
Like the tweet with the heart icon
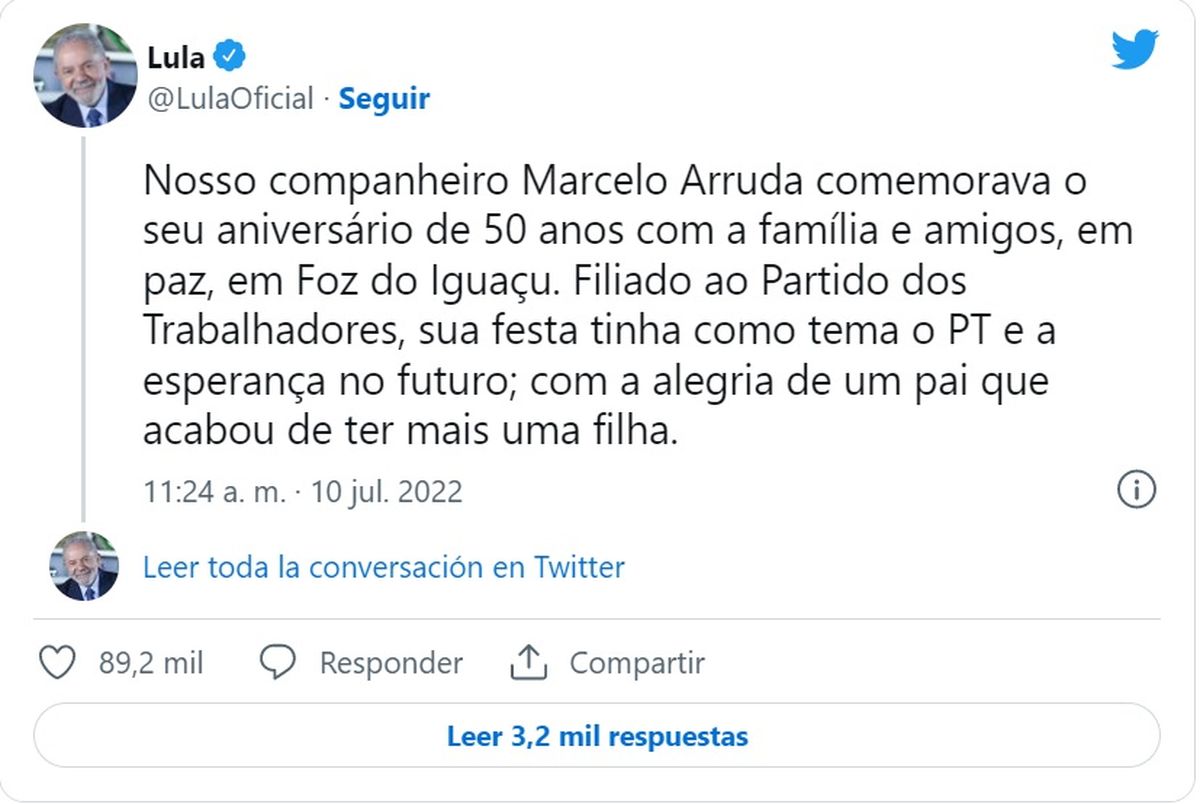(x=57, y=662)
